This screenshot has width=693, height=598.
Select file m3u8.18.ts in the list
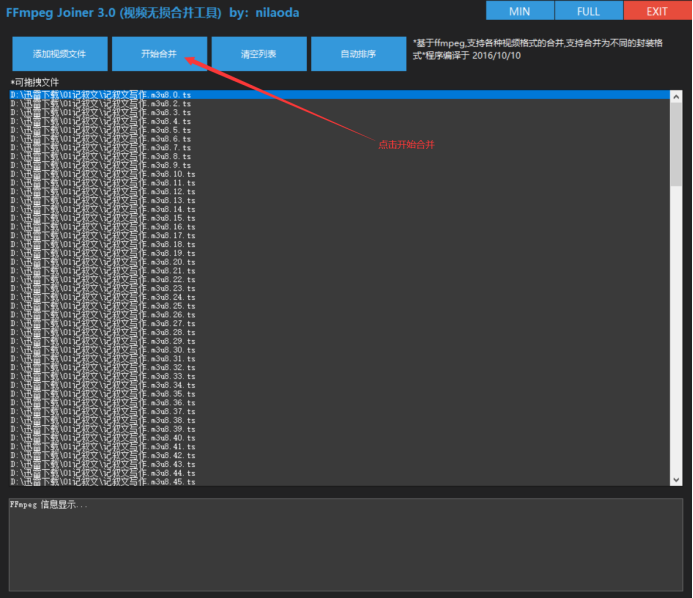pos(339,244)
